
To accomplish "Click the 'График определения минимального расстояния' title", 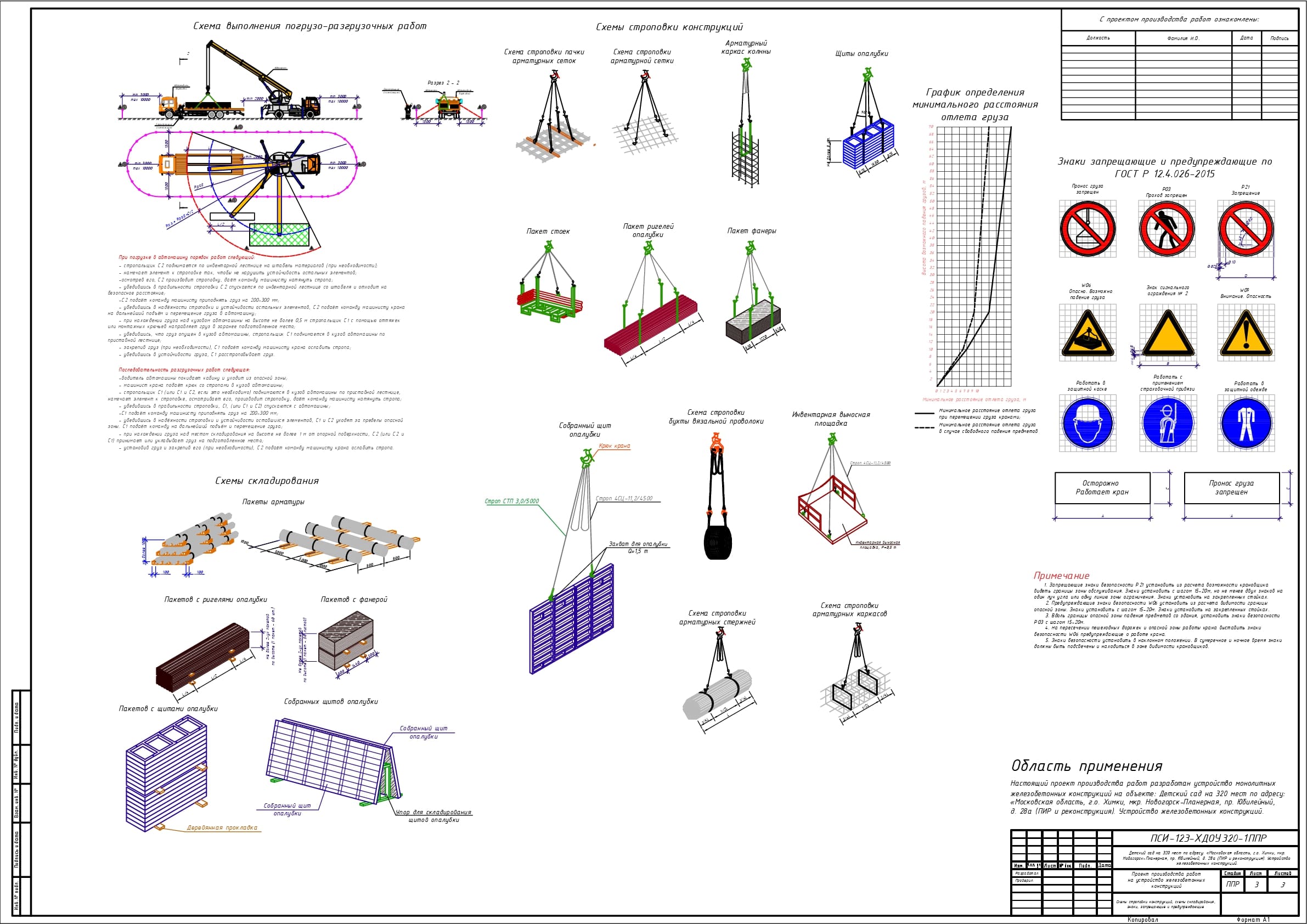I will click(975, 105).
